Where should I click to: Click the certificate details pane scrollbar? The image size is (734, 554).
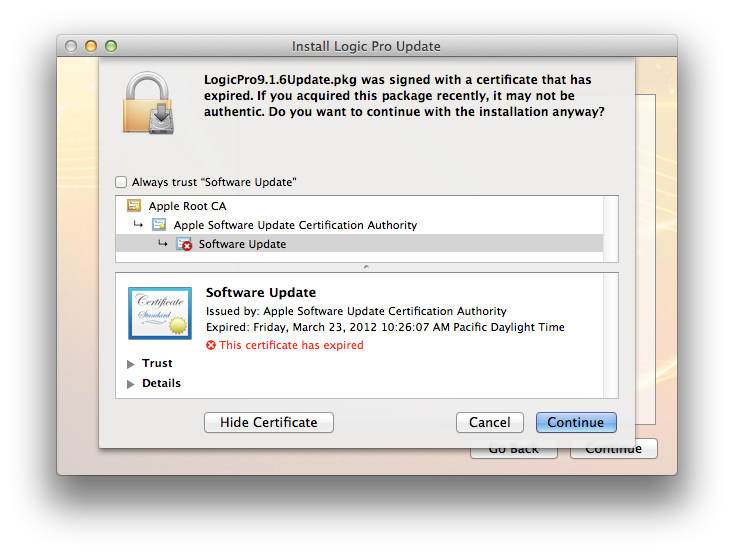point(610,335)
